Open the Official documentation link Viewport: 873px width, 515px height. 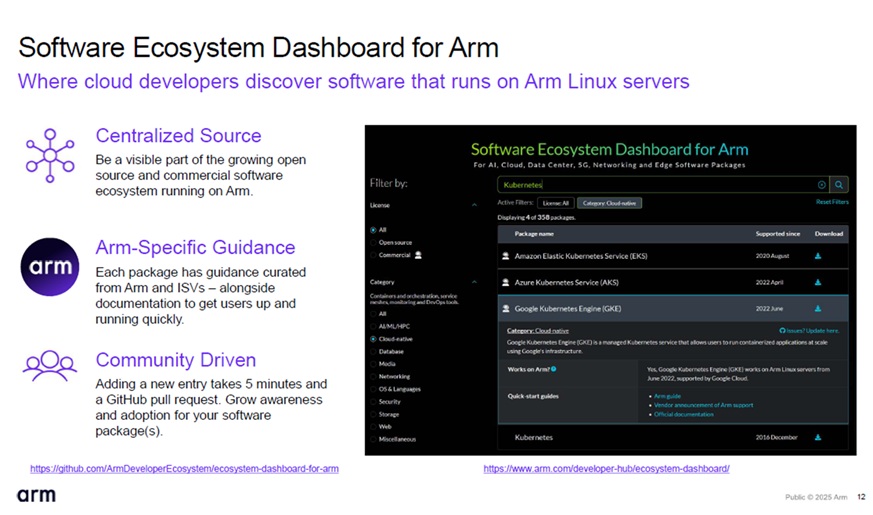click(x=683, y=414)
